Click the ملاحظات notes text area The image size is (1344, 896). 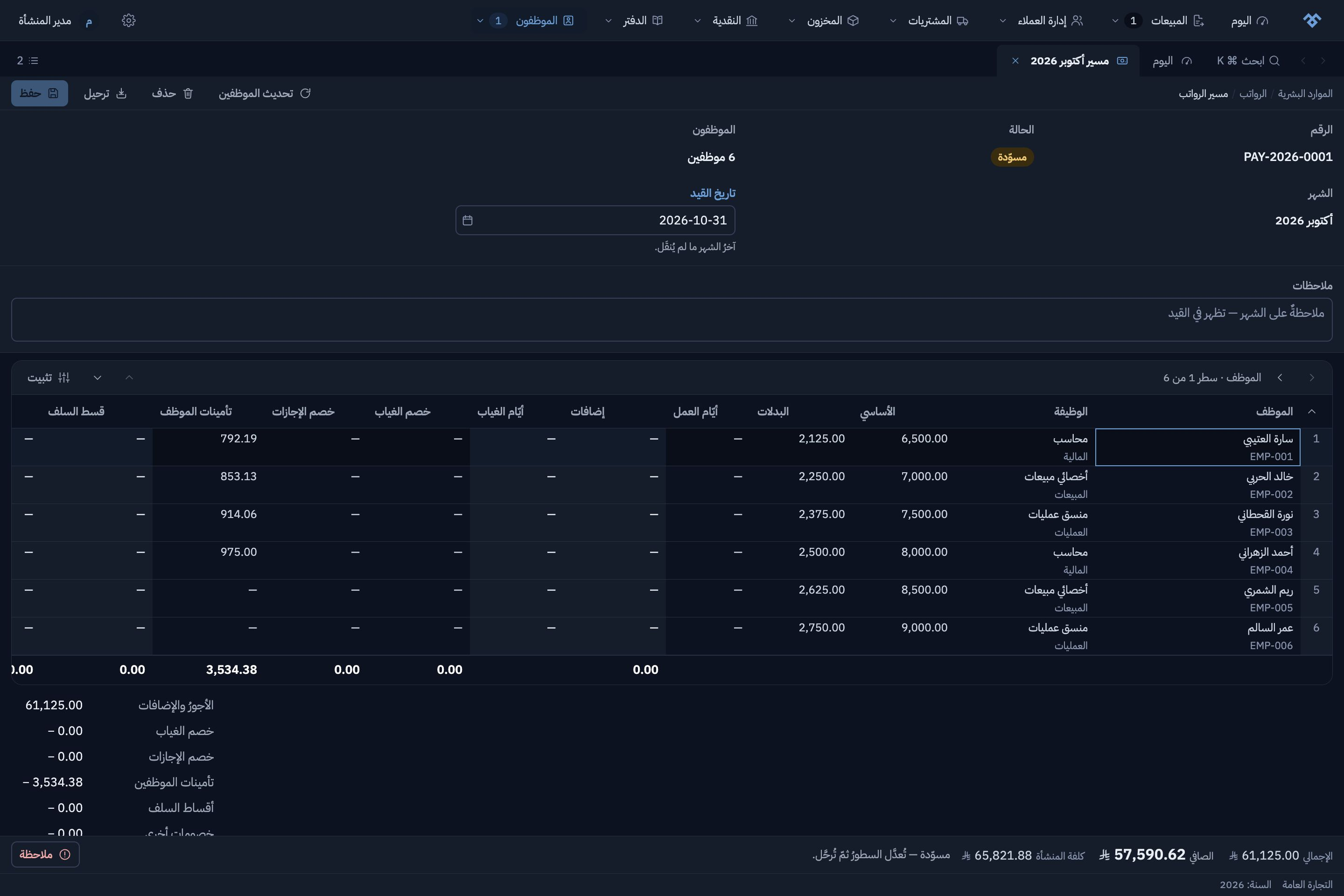[x=672, y=319]
